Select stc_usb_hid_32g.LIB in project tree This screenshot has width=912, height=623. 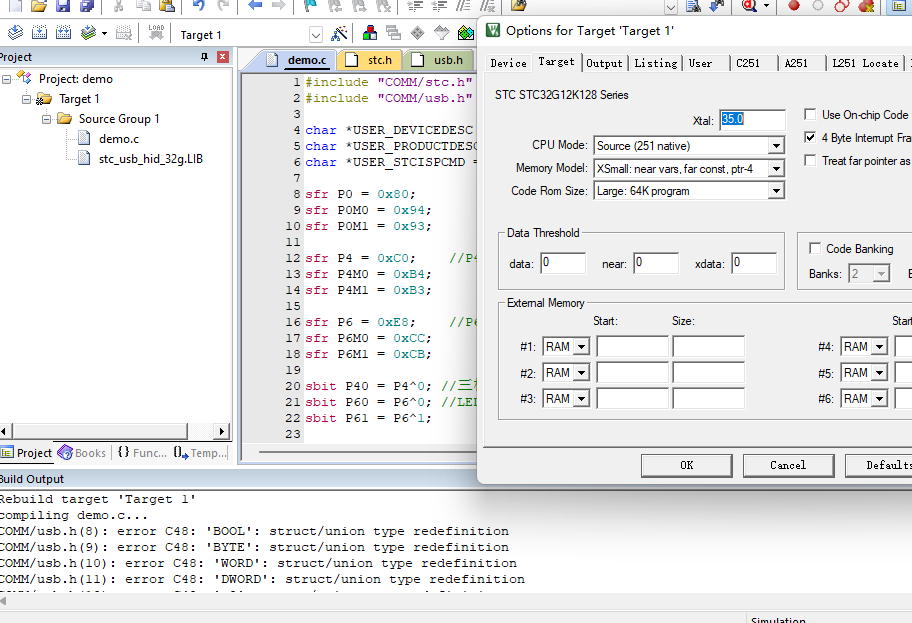pyautogui.click(x=150, y=159)
